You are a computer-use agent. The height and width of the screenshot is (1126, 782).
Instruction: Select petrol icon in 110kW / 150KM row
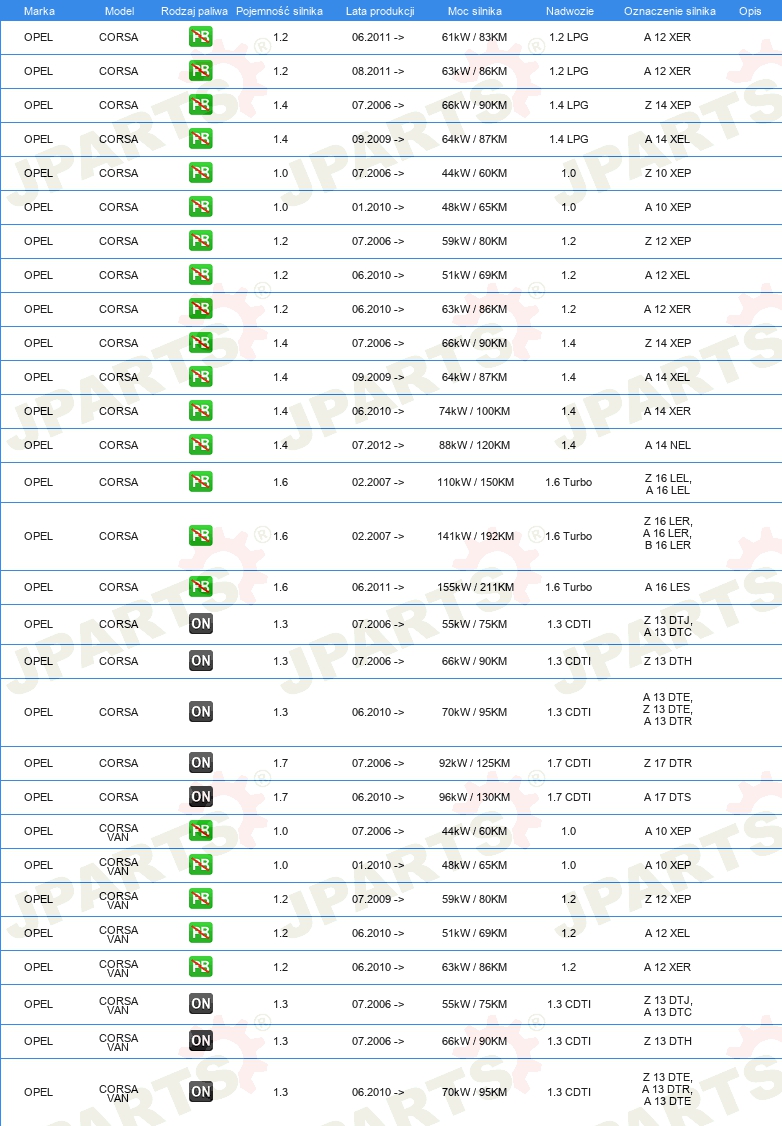200,482
